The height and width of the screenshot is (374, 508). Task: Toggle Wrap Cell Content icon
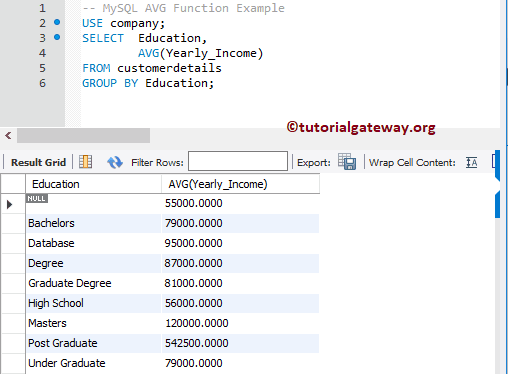tap(471, 162)
